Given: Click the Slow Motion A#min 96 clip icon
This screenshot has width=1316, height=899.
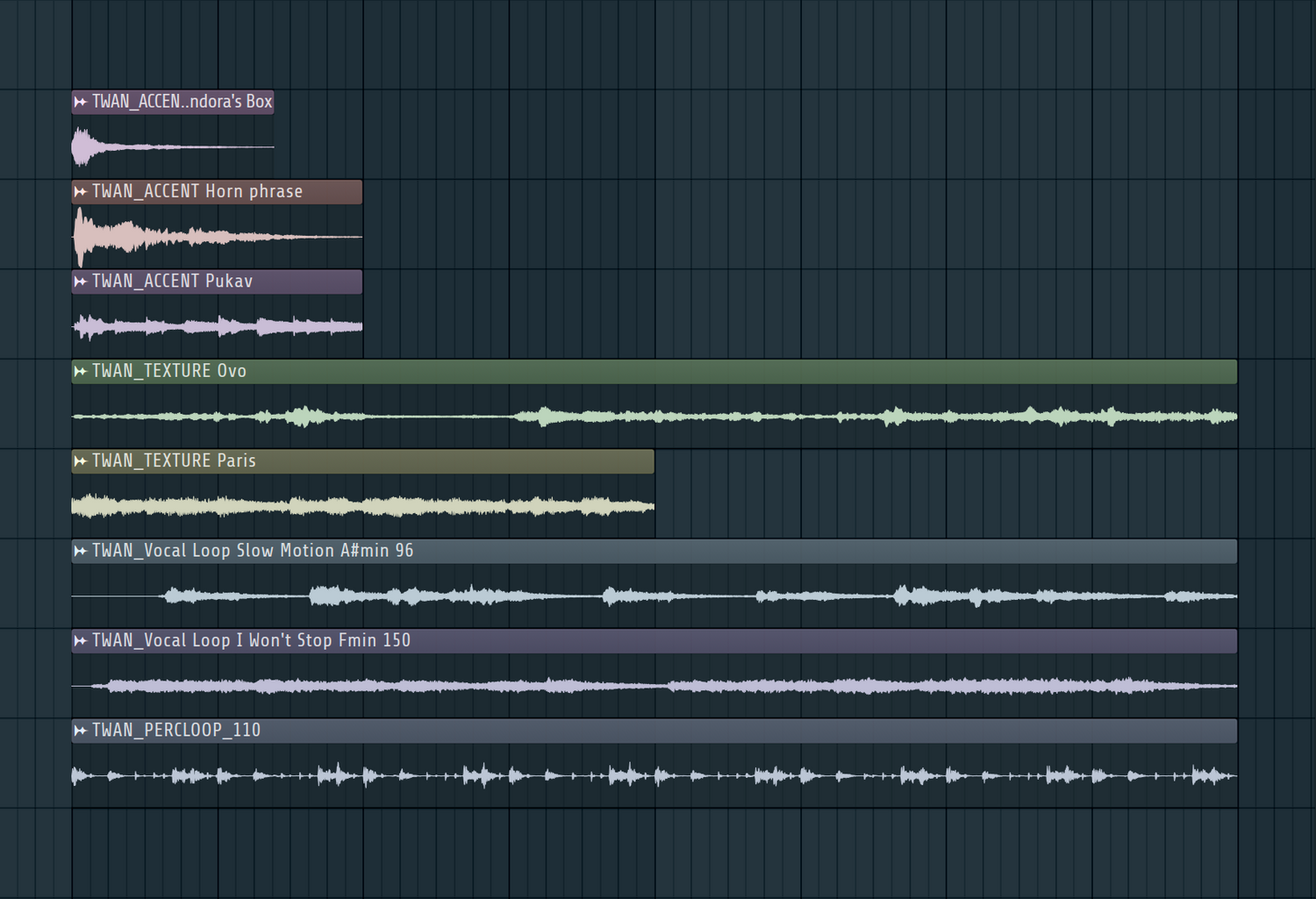Looking at the screenshot, I should (81, 552).
